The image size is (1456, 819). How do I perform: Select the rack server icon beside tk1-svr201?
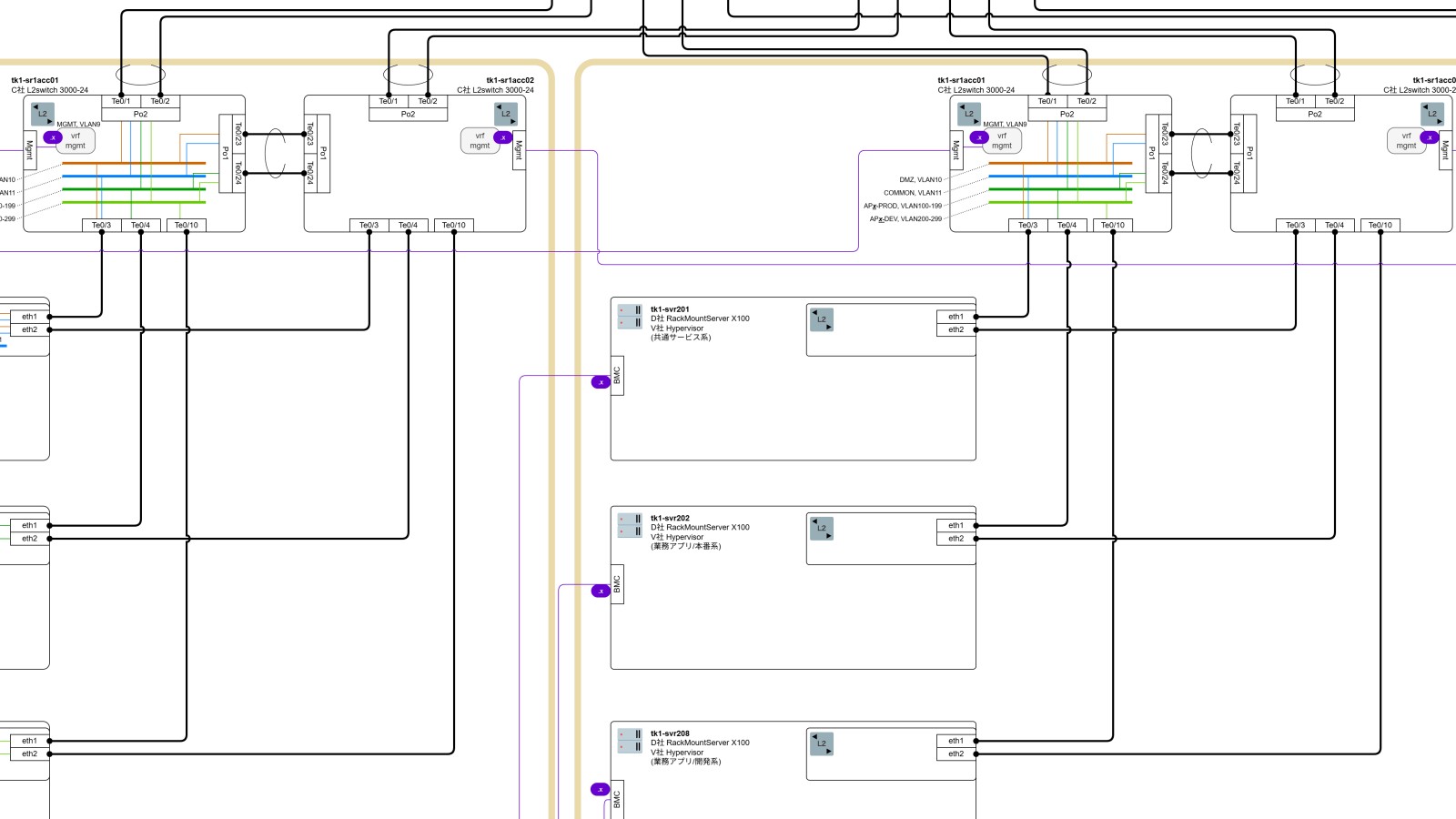click(x=630, y=317)
